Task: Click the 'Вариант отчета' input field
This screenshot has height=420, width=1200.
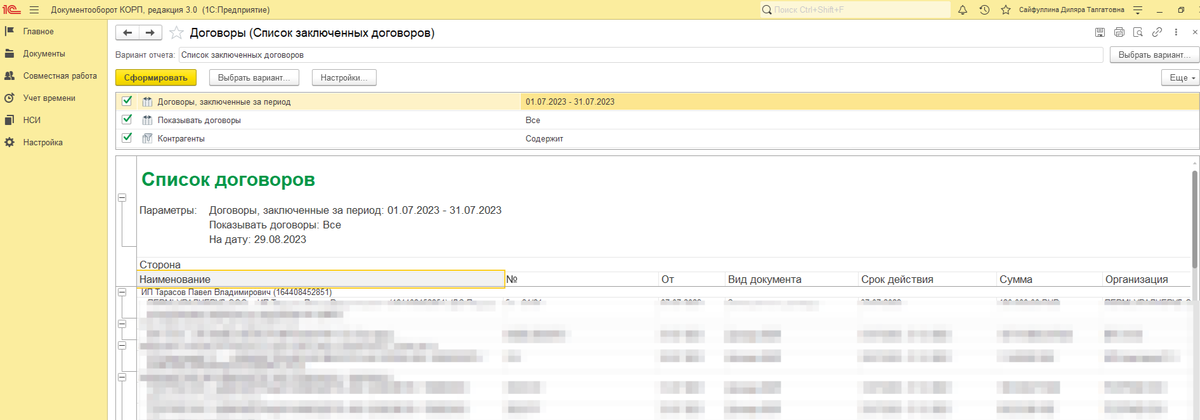Action: (x=640, y=55)
